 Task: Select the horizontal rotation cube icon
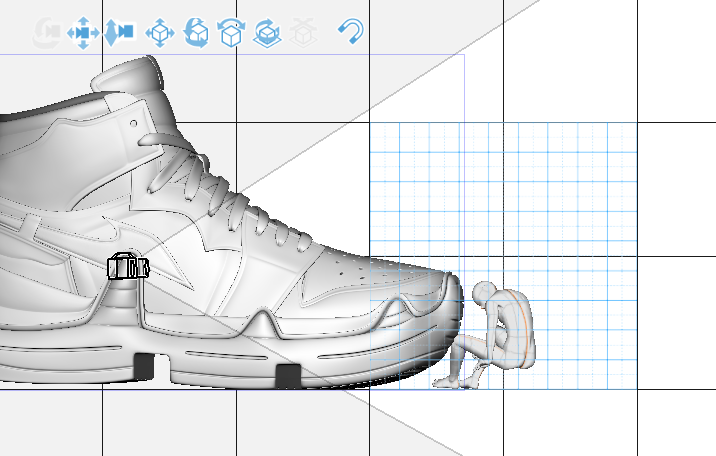pyautogui.click(x=231, y=33)
